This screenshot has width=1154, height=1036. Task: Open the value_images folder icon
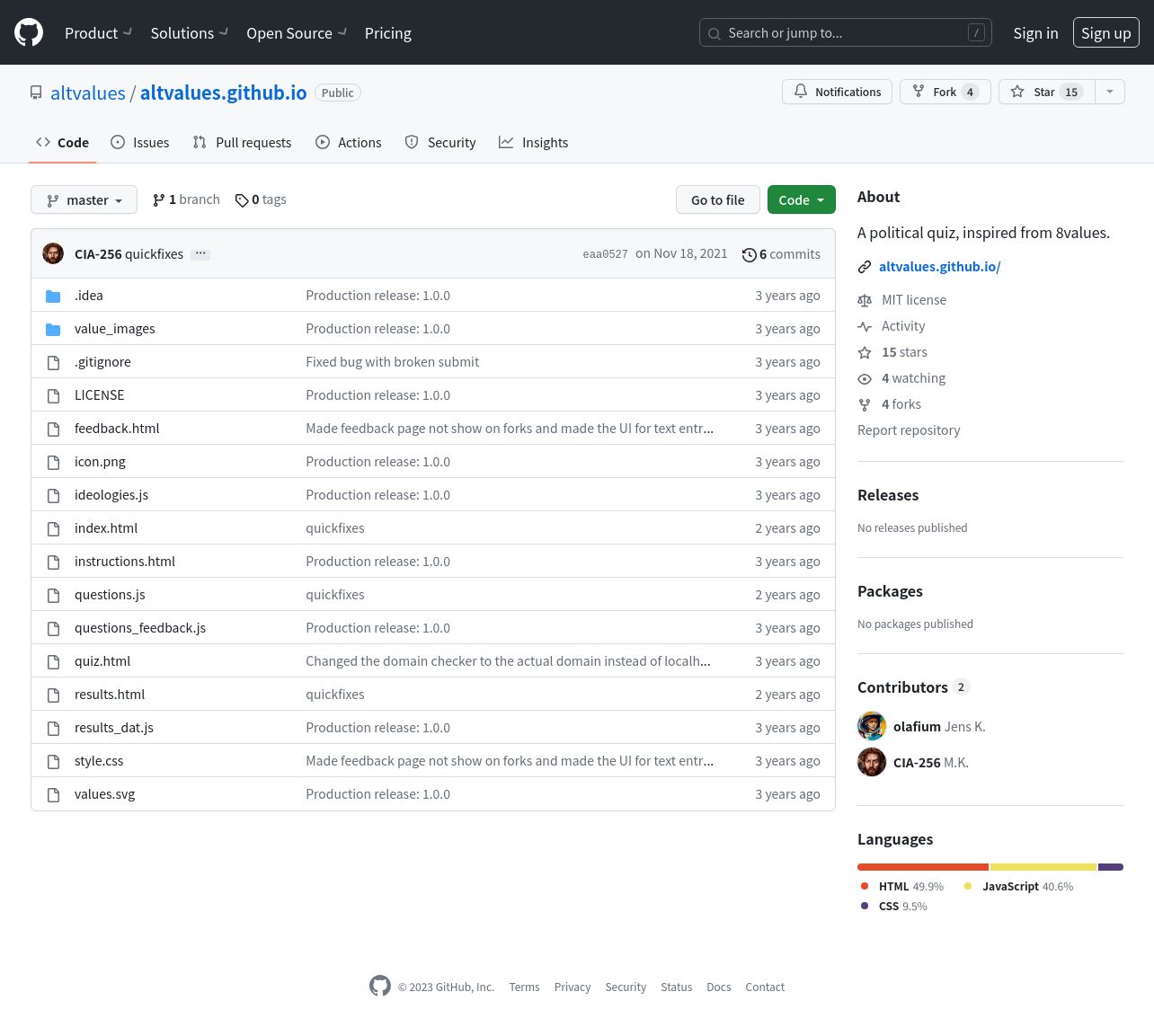pyautogui.click(x=53, y=329)
